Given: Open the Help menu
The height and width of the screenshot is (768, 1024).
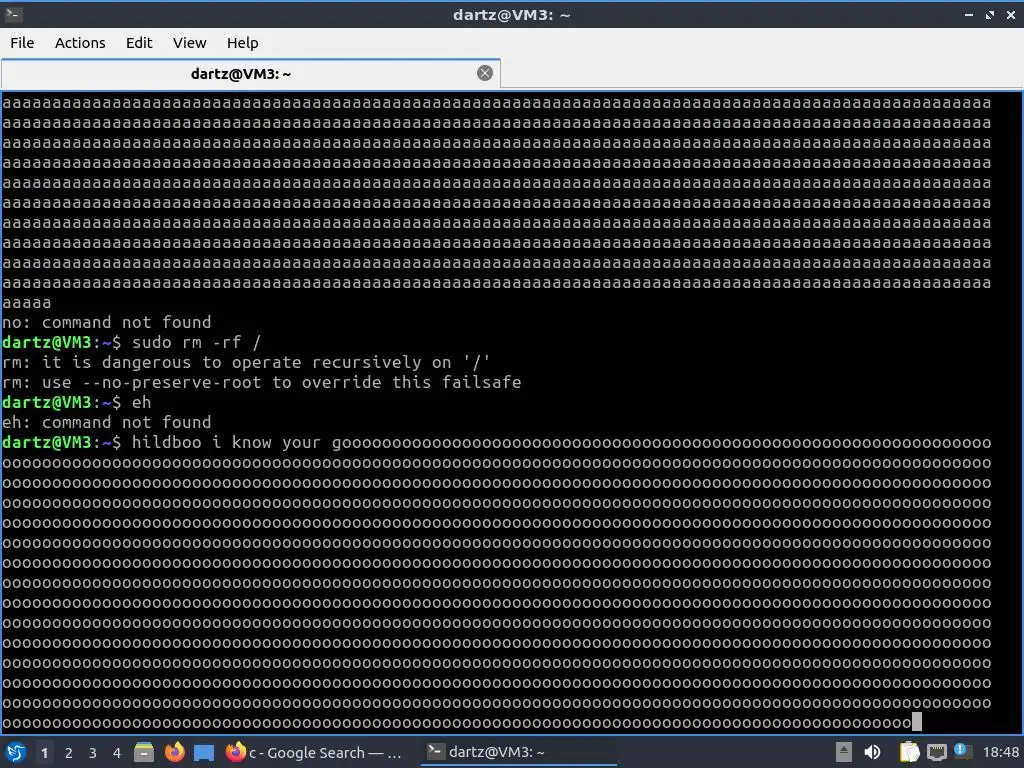Looking at the screenshot, I should tap(242, 43).
